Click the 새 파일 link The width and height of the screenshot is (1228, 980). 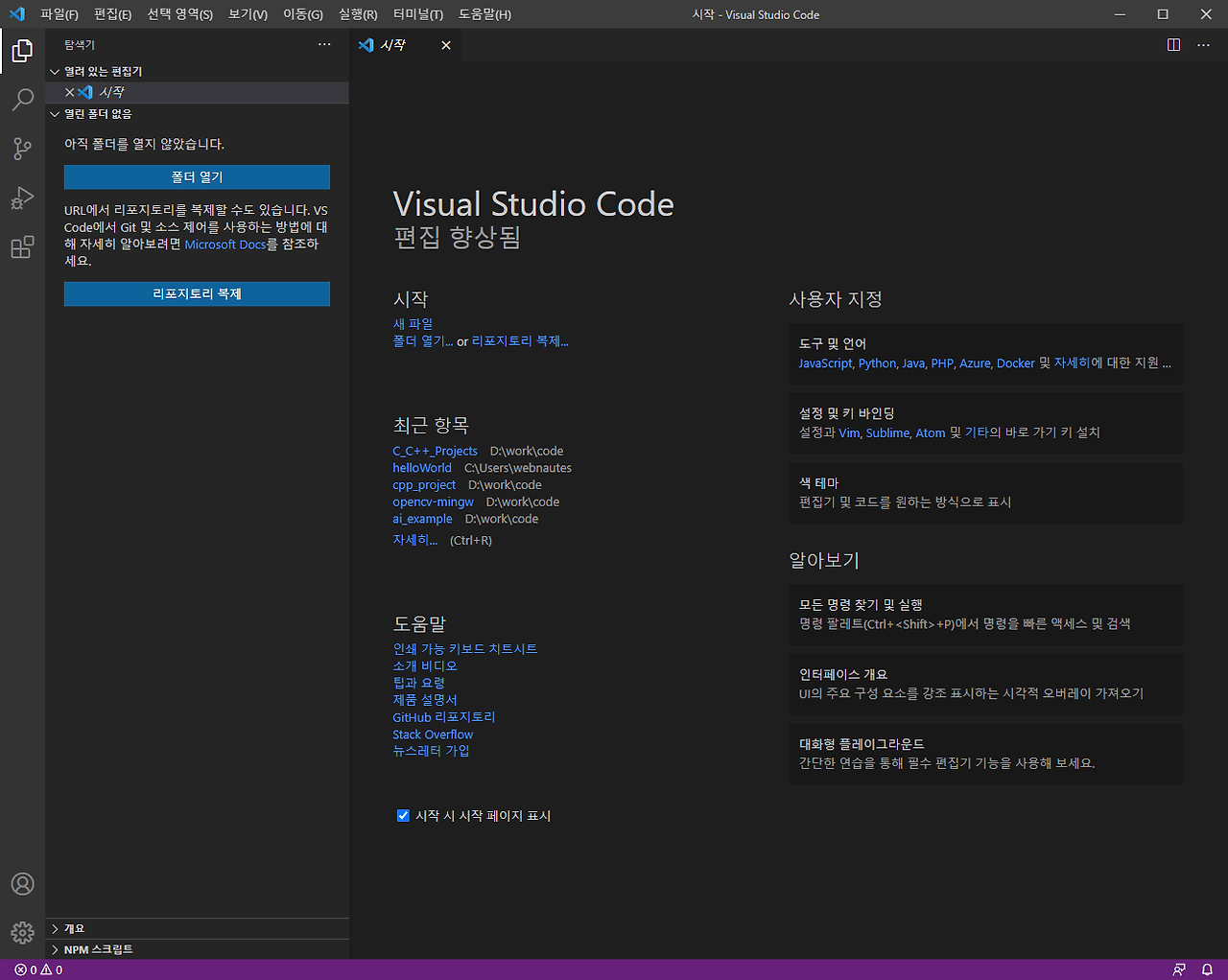[413, 324]
